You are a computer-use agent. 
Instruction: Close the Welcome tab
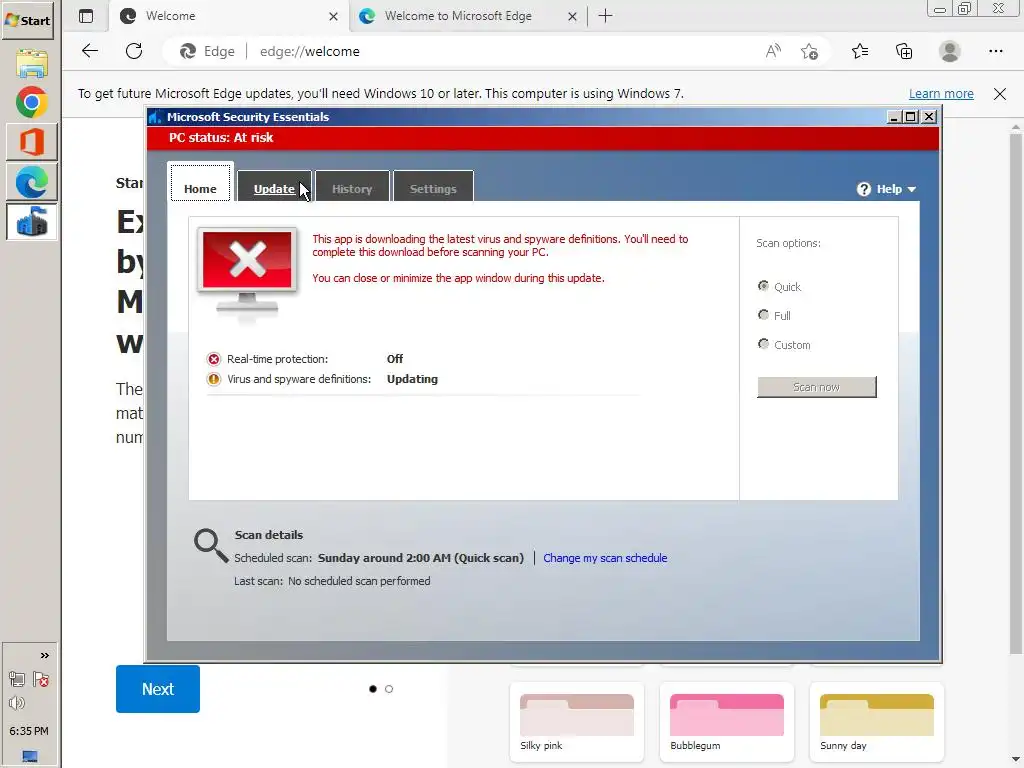pyautogui.click(x=333, y=16)
